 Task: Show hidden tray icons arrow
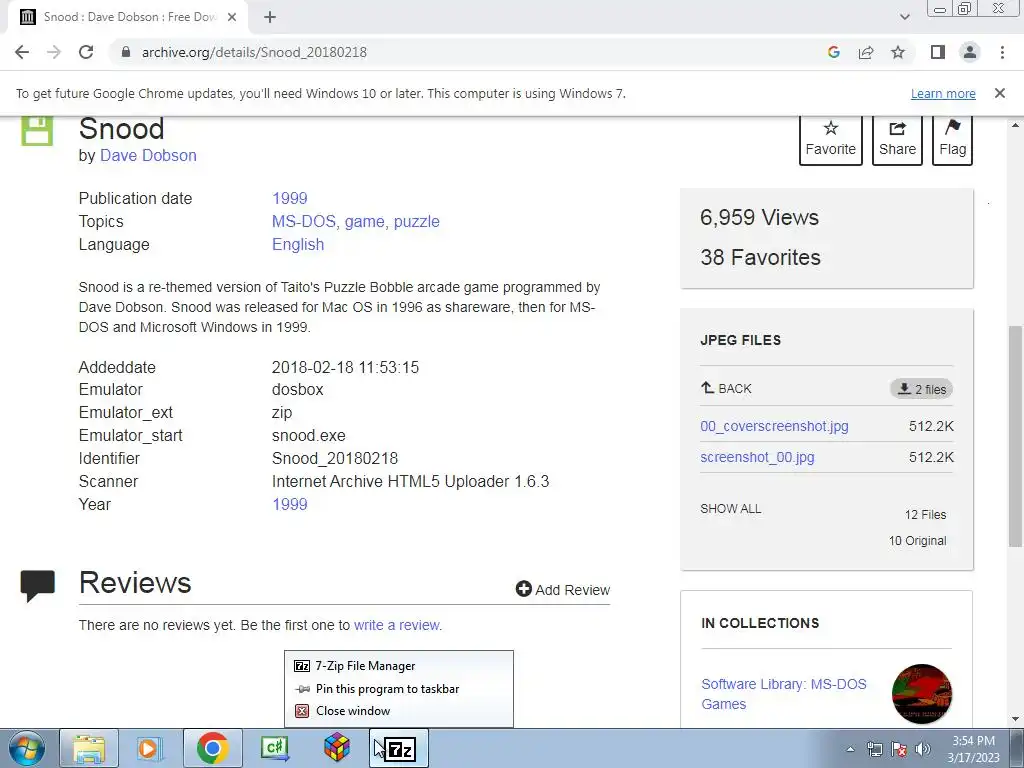pyautogui.click(x=850, y=749)
